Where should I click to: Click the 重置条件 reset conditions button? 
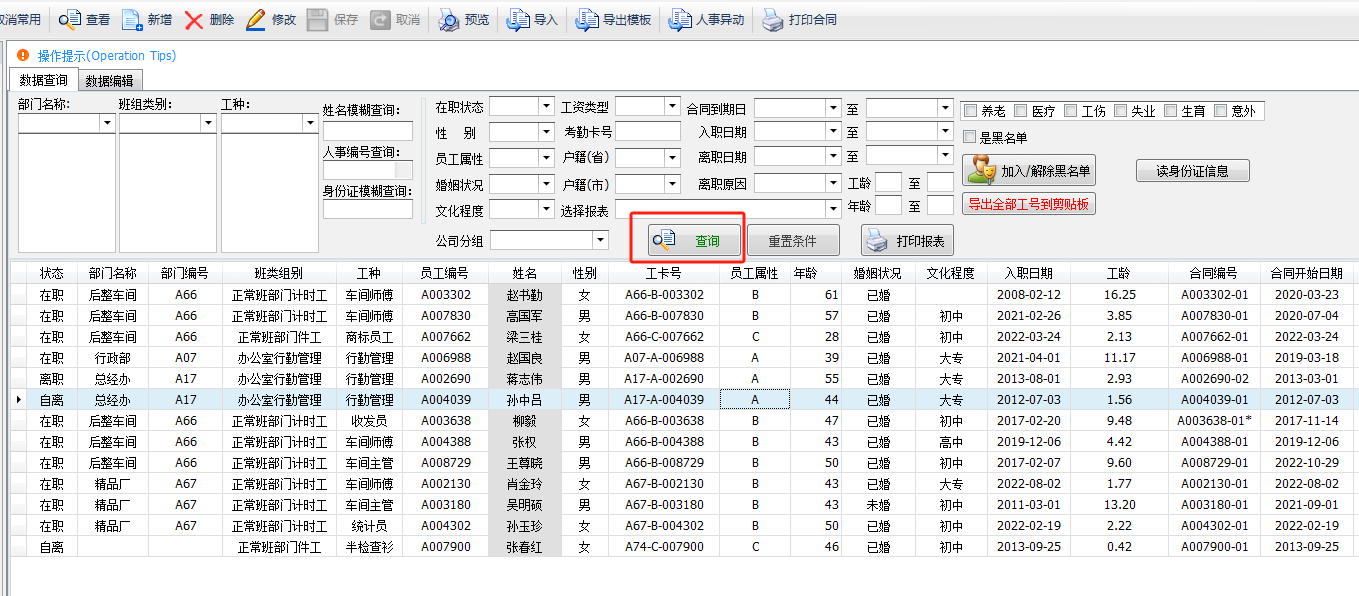793,240
